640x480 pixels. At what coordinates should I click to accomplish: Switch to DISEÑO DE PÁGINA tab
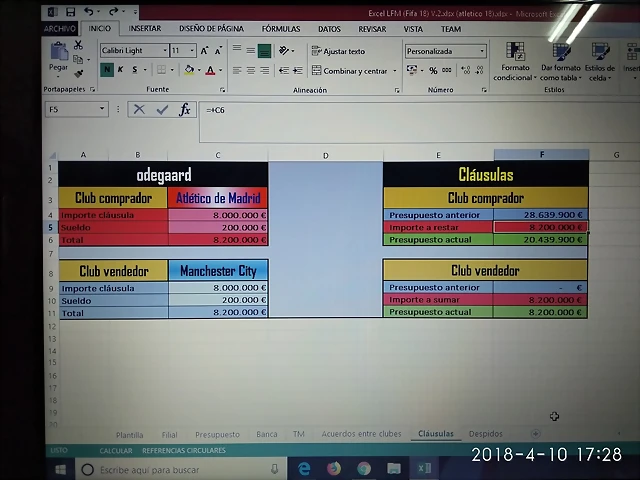(211, 29)
